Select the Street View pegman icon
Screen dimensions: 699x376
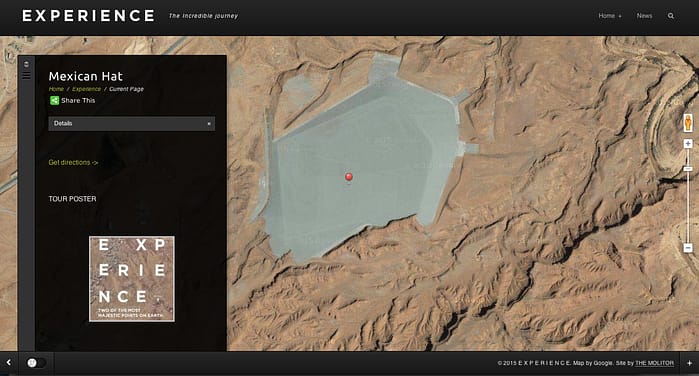click(688, 123)
